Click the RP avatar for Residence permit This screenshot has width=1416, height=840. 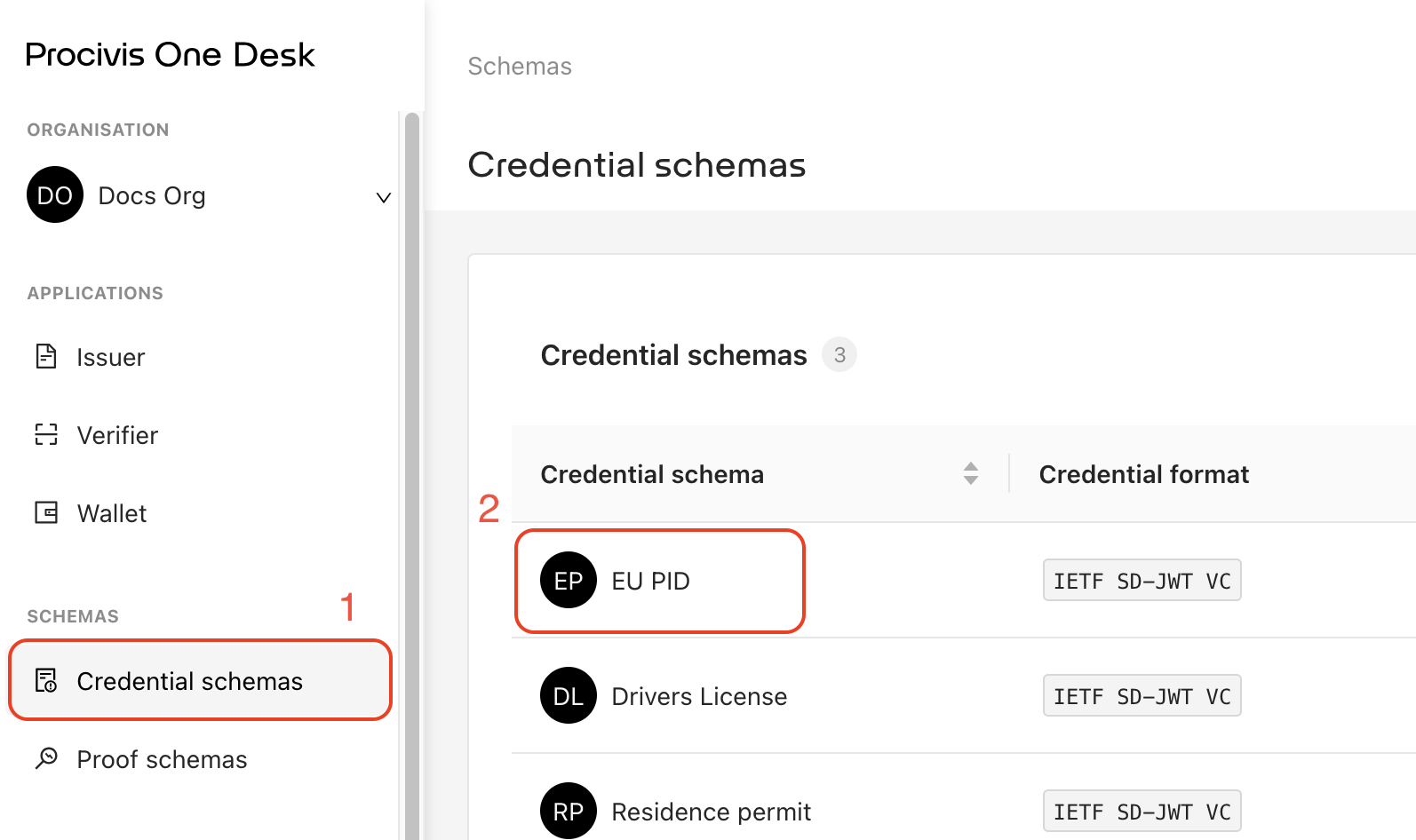[x=569, y=810]
